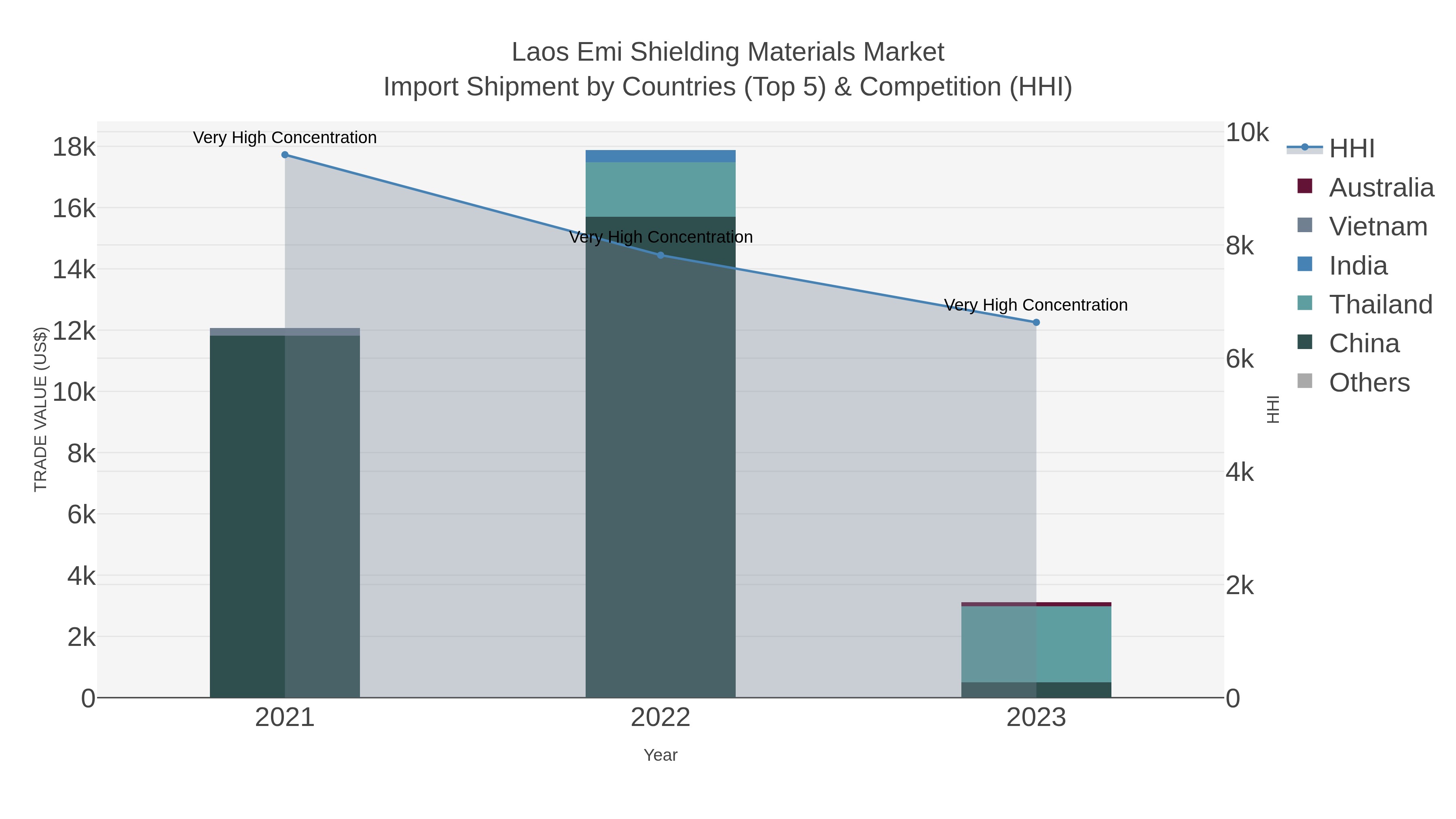Viewport: 1456px width, 819px height.
Task: Click the Vietnam bar segment for 2021
Action: click(x=285, y=332)
